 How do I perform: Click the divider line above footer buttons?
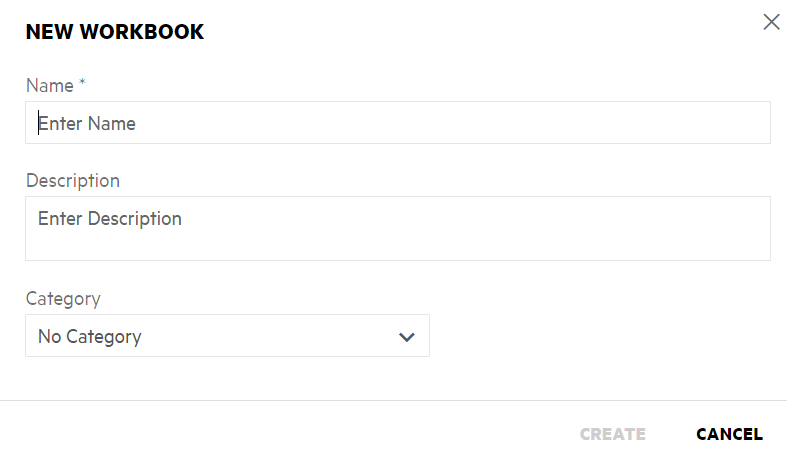pos(394,400)
